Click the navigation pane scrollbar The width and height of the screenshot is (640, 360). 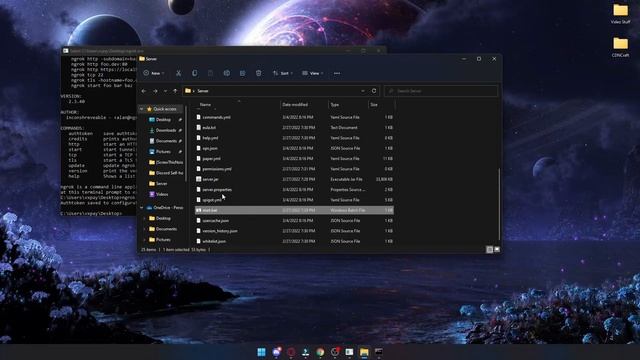click(x=186, y=143)
